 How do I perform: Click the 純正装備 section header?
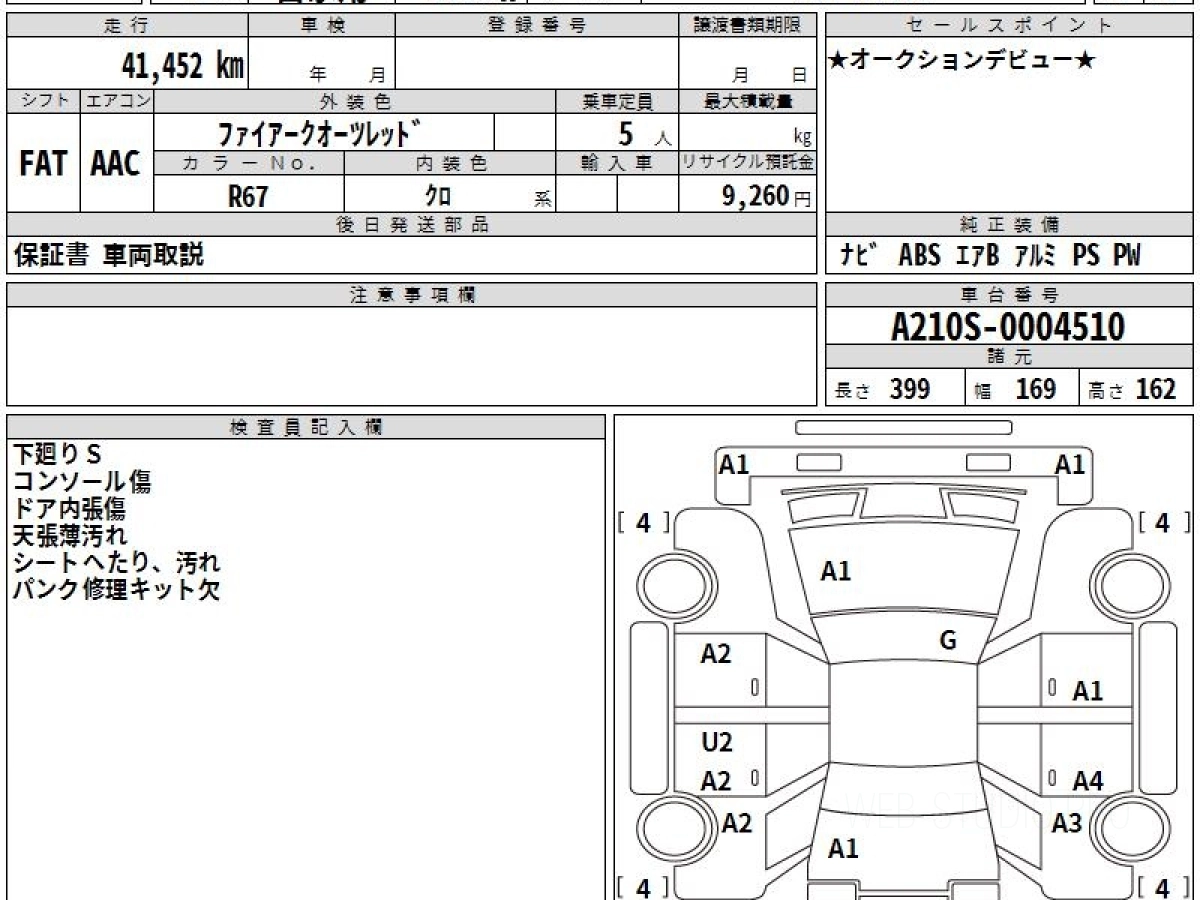(x=1010, y=225)
